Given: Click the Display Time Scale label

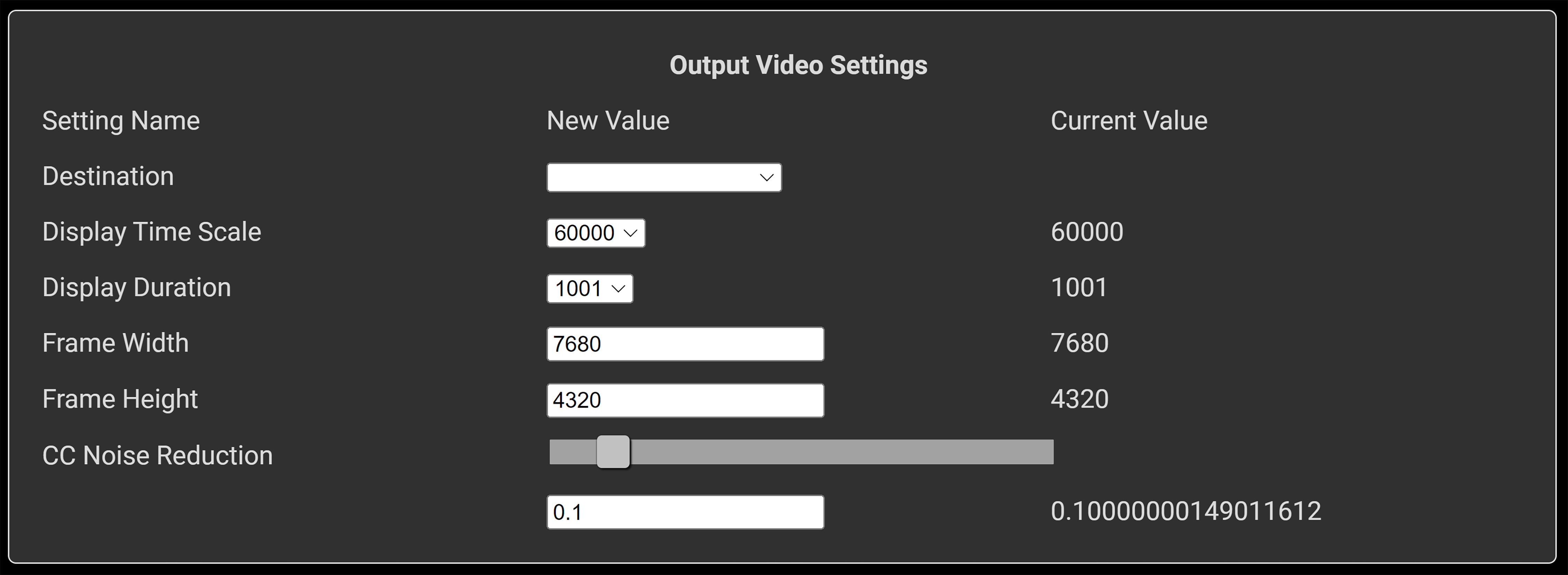Looking at the screenshot, I should (152, 232).
